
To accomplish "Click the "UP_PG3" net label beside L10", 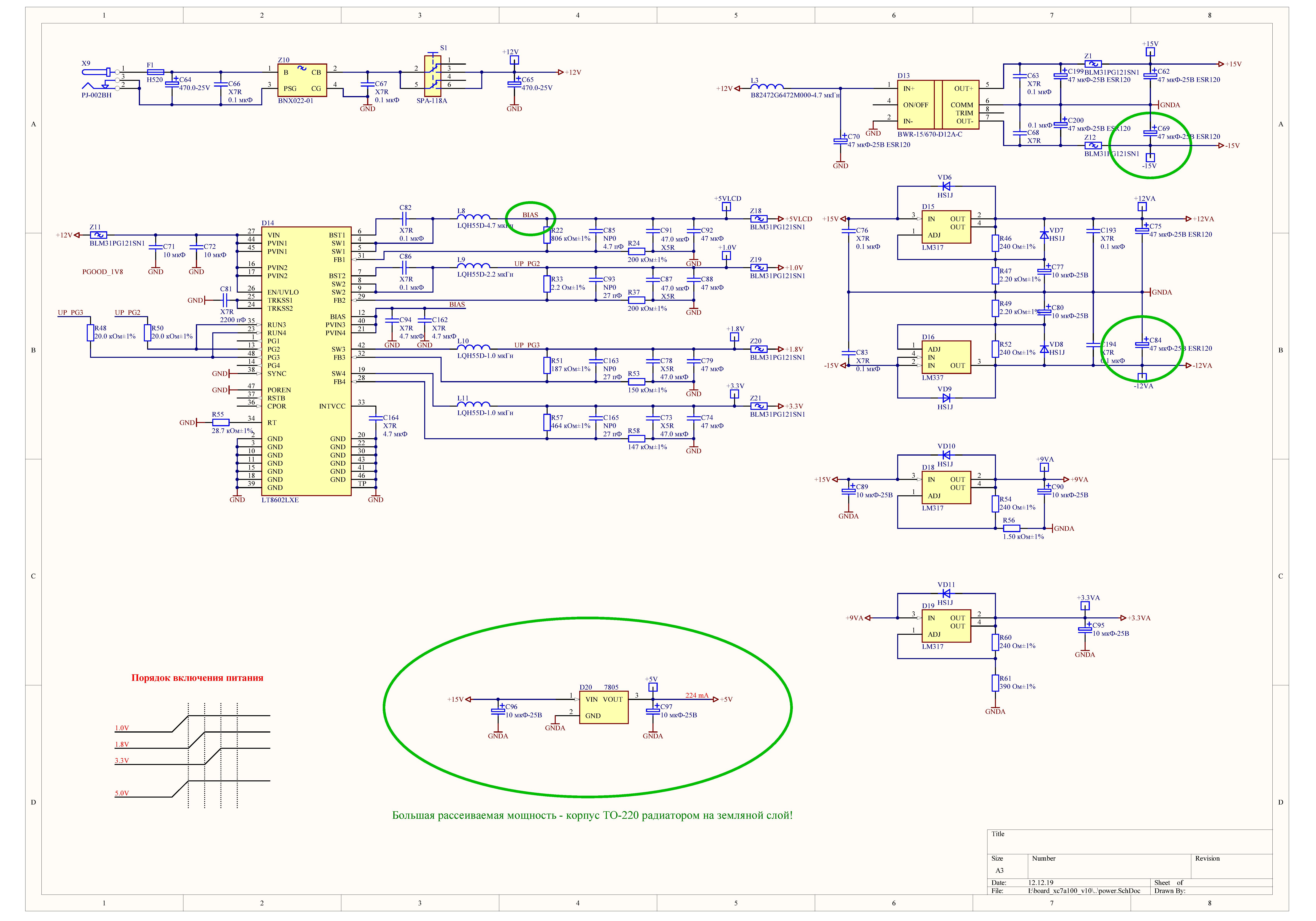I will pos(527,345).
